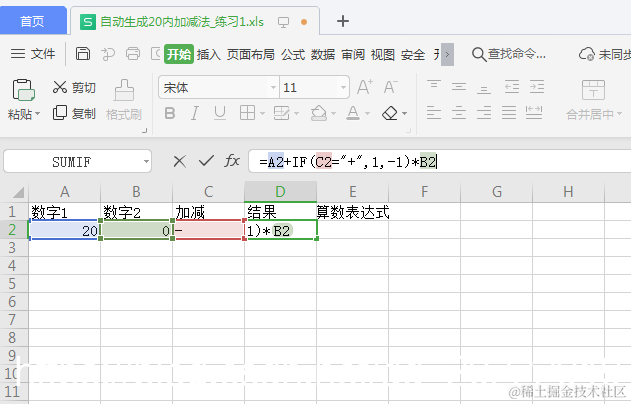Decrease font size with A- icon
The height and width of the screenshot is (404, 631).
[390, 87]
